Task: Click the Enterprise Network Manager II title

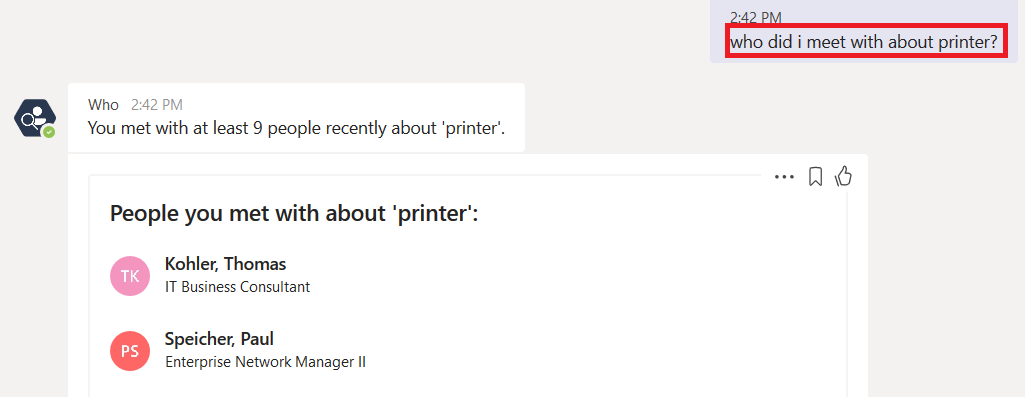Action: (x=265, y=362)
